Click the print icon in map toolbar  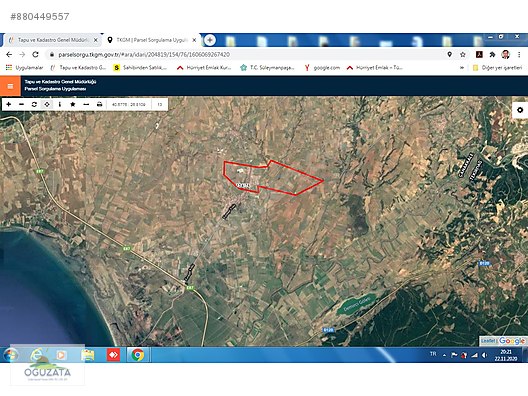[x=99, y=104]
